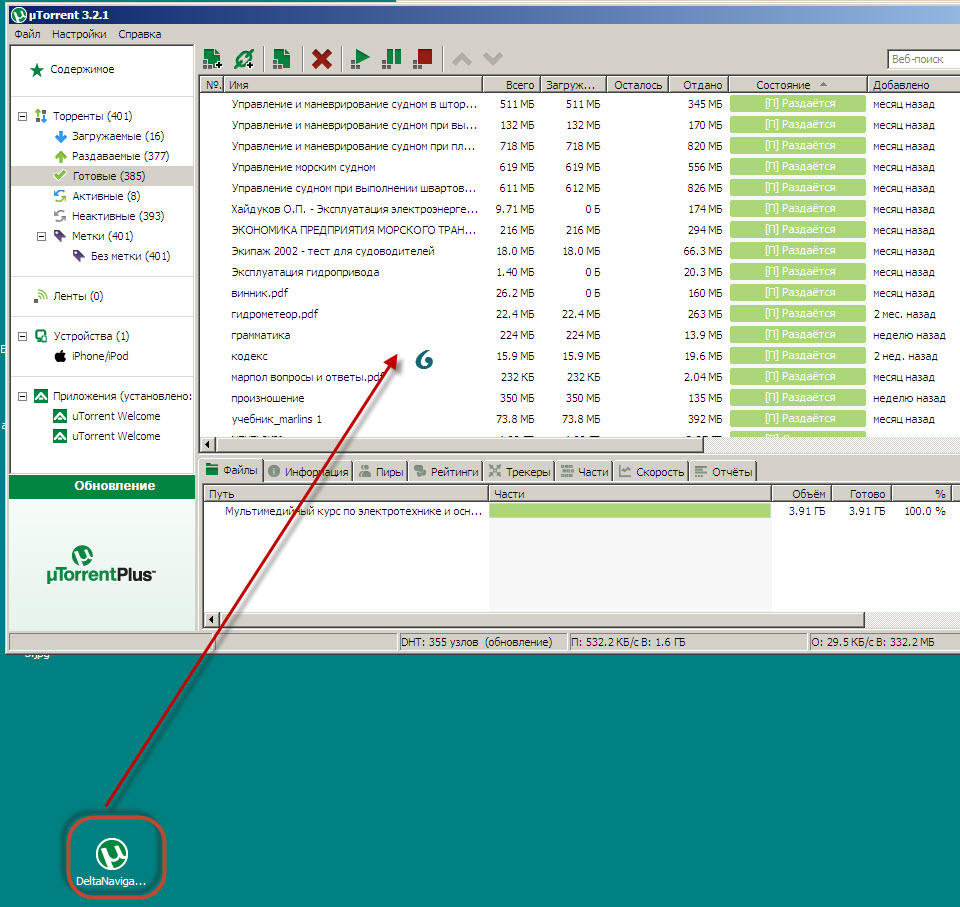
Task: Stop torrent with red square icon
Action: pyautogui.click(x=423, y=59)
